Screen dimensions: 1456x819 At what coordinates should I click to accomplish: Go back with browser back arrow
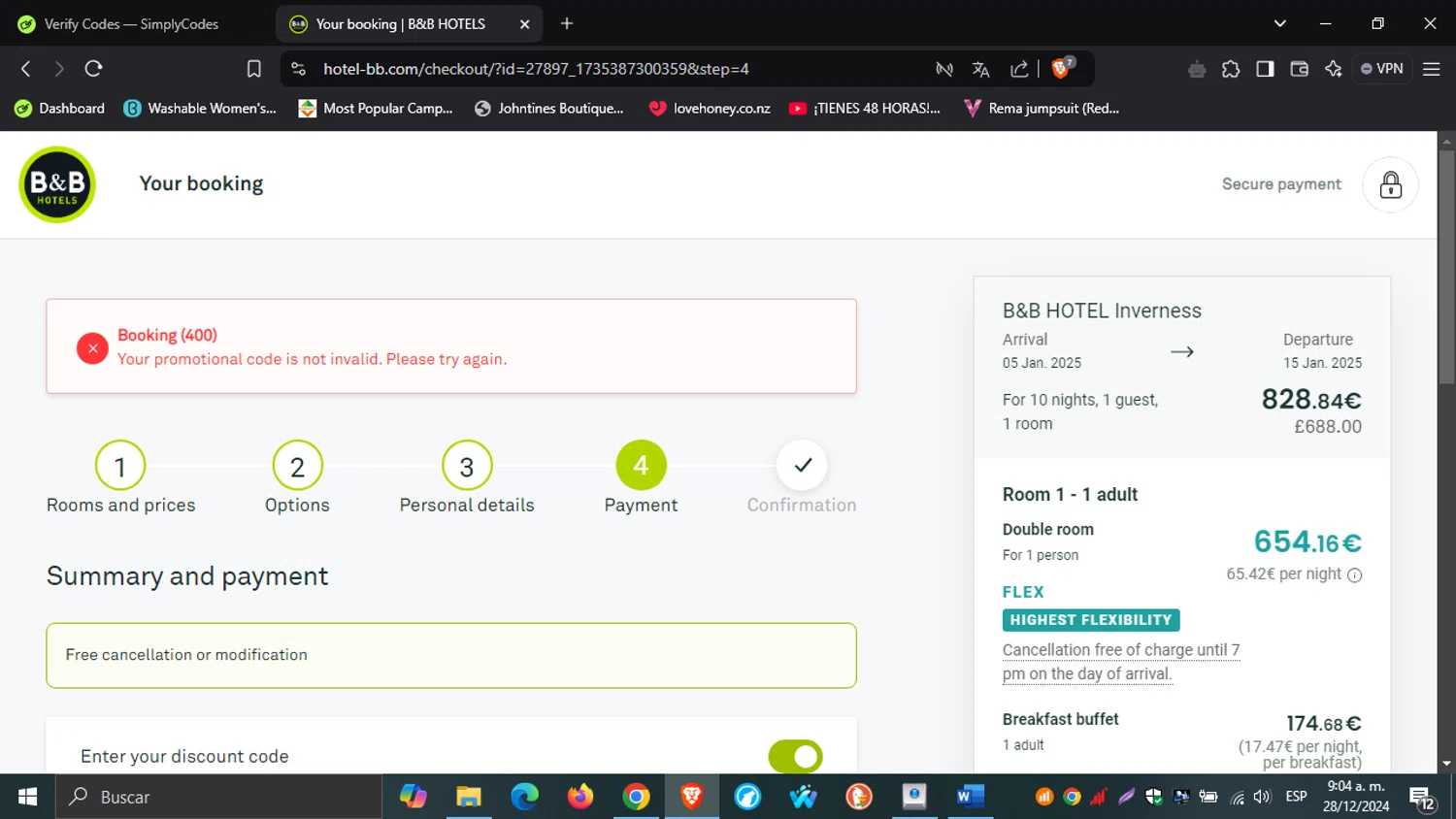26,69
